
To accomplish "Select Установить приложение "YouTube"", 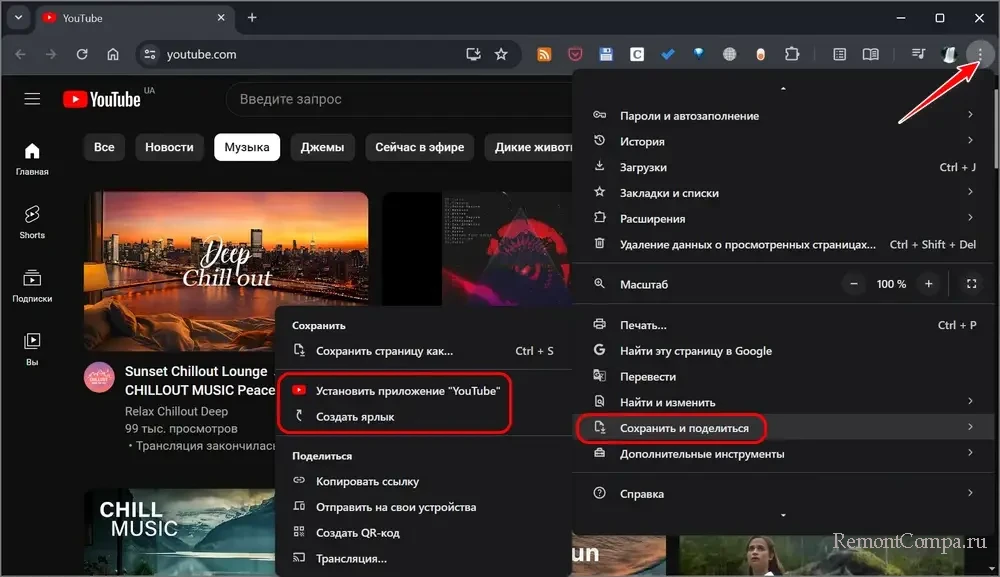I will pos(423,391).
